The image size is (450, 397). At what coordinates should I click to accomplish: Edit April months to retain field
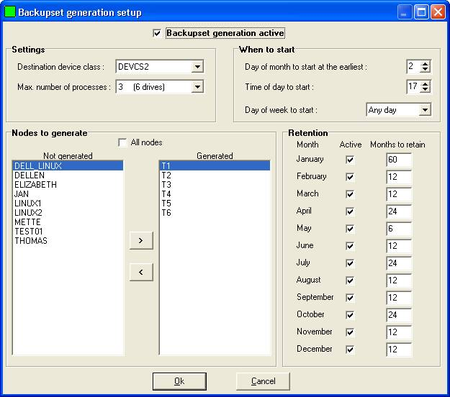[x=399, y=211]
